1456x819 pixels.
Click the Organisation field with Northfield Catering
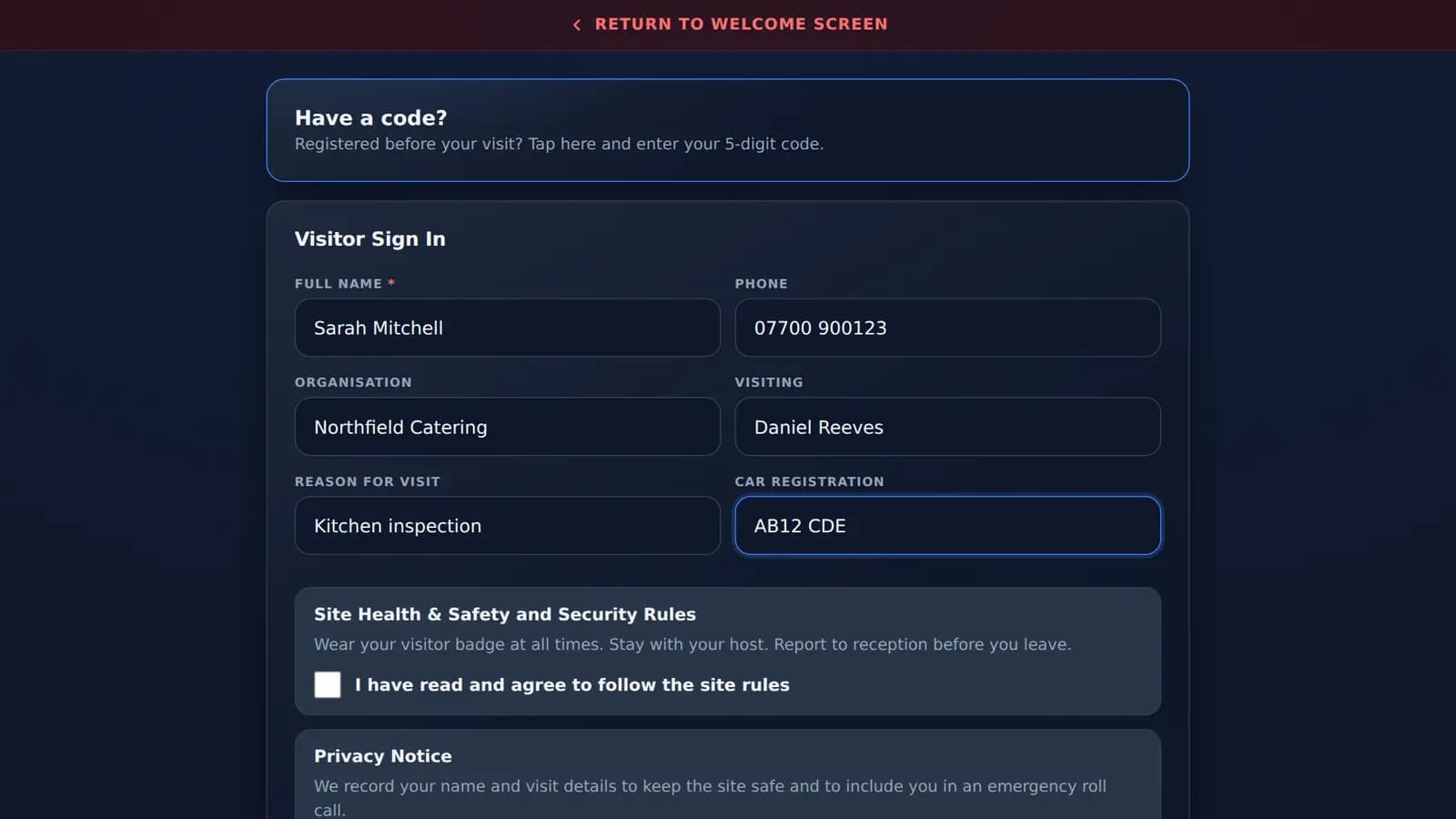coord(507,427)
